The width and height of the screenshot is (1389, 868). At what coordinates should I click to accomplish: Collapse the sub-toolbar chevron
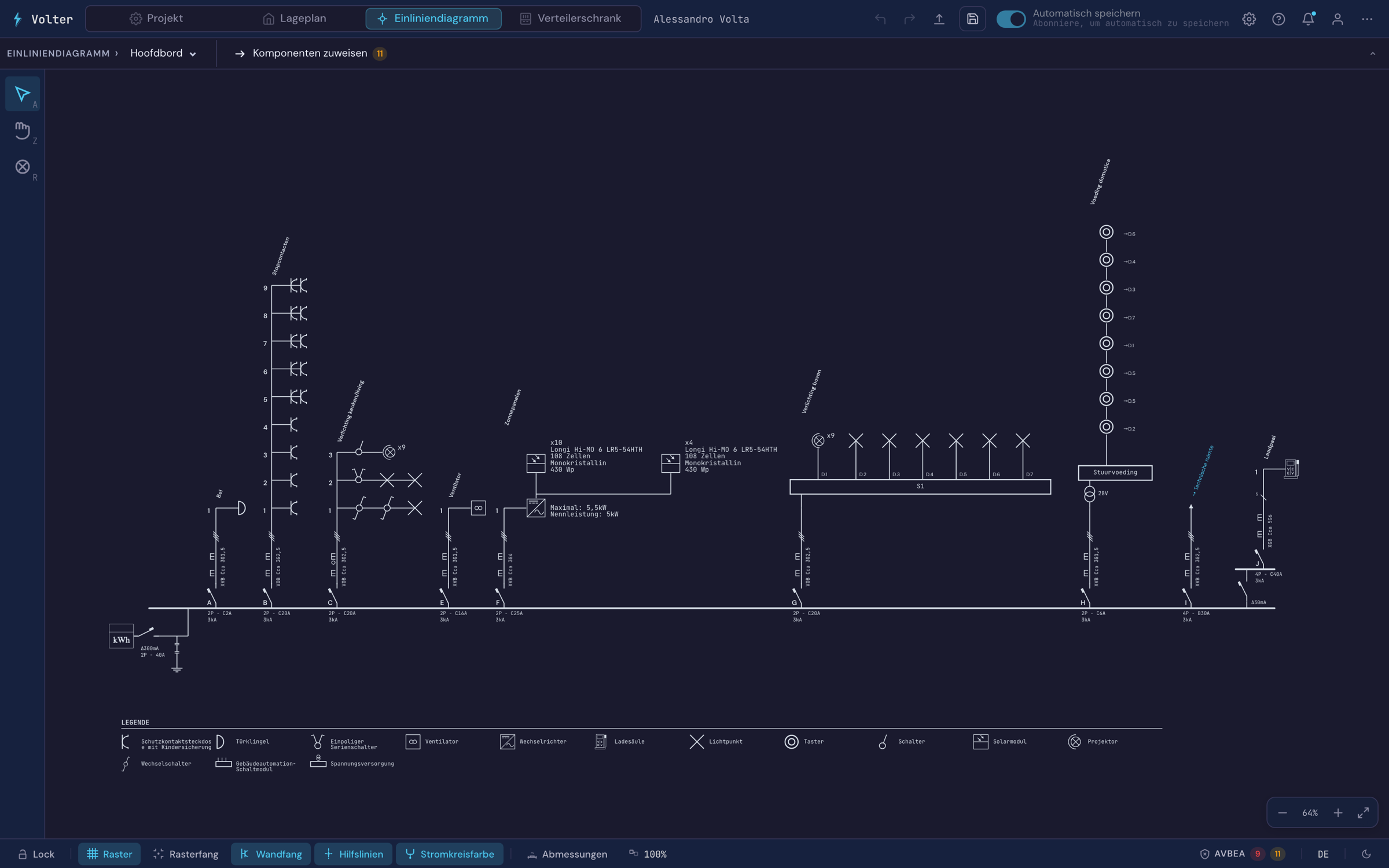click(x=1373, y=53)
